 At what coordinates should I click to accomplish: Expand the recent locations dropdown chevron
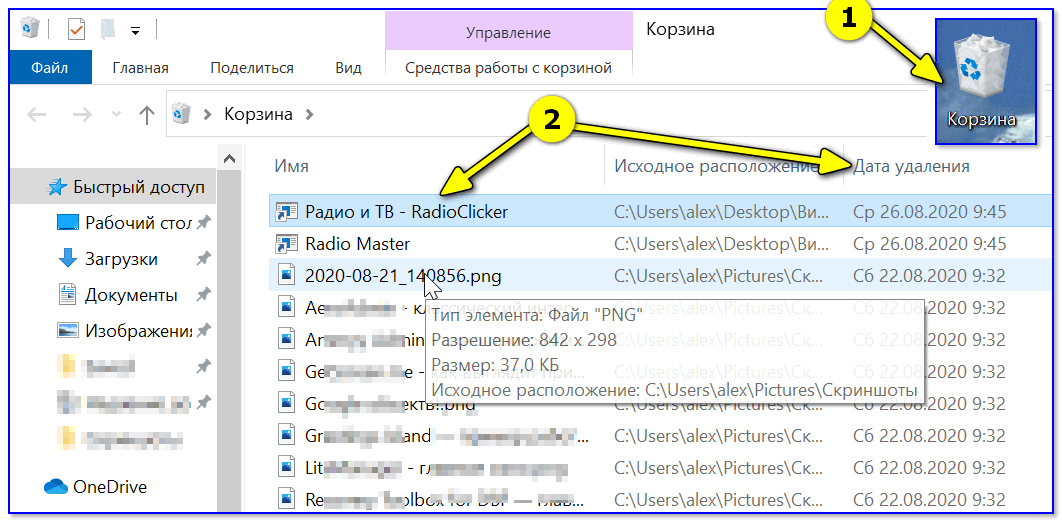[117, 115]
